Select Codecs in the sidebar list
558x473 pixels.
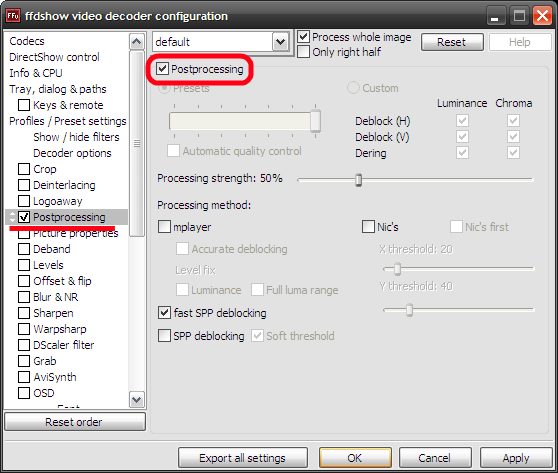pos(27,41)
